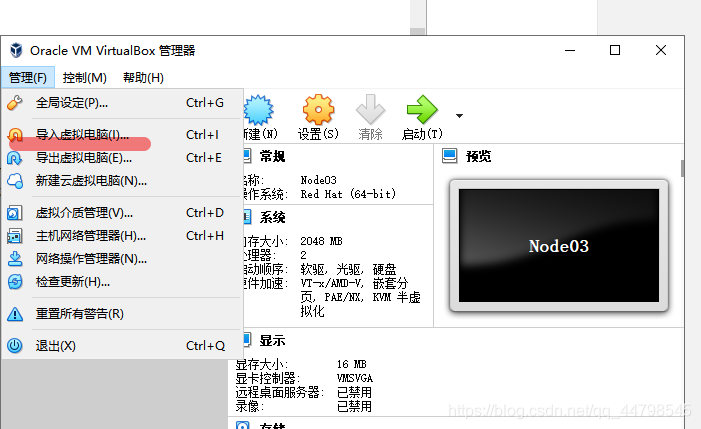Click the VM name value Node03
701x429 pixels.
[318, 180]
